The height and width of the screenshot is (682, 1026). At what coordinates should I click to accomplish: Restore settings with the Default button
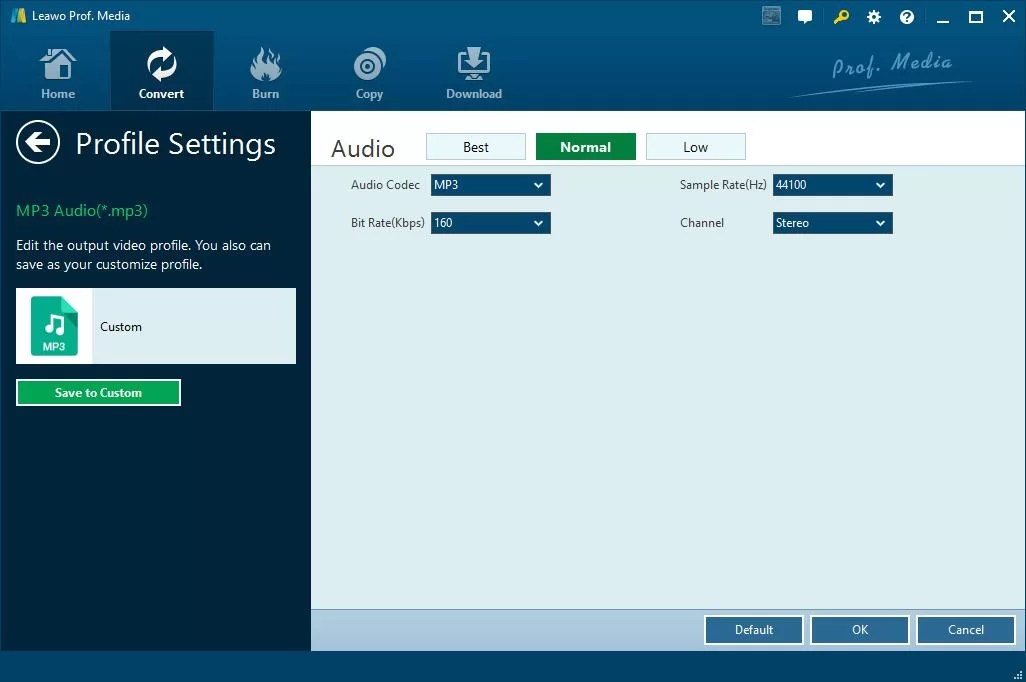click(753, 629)
